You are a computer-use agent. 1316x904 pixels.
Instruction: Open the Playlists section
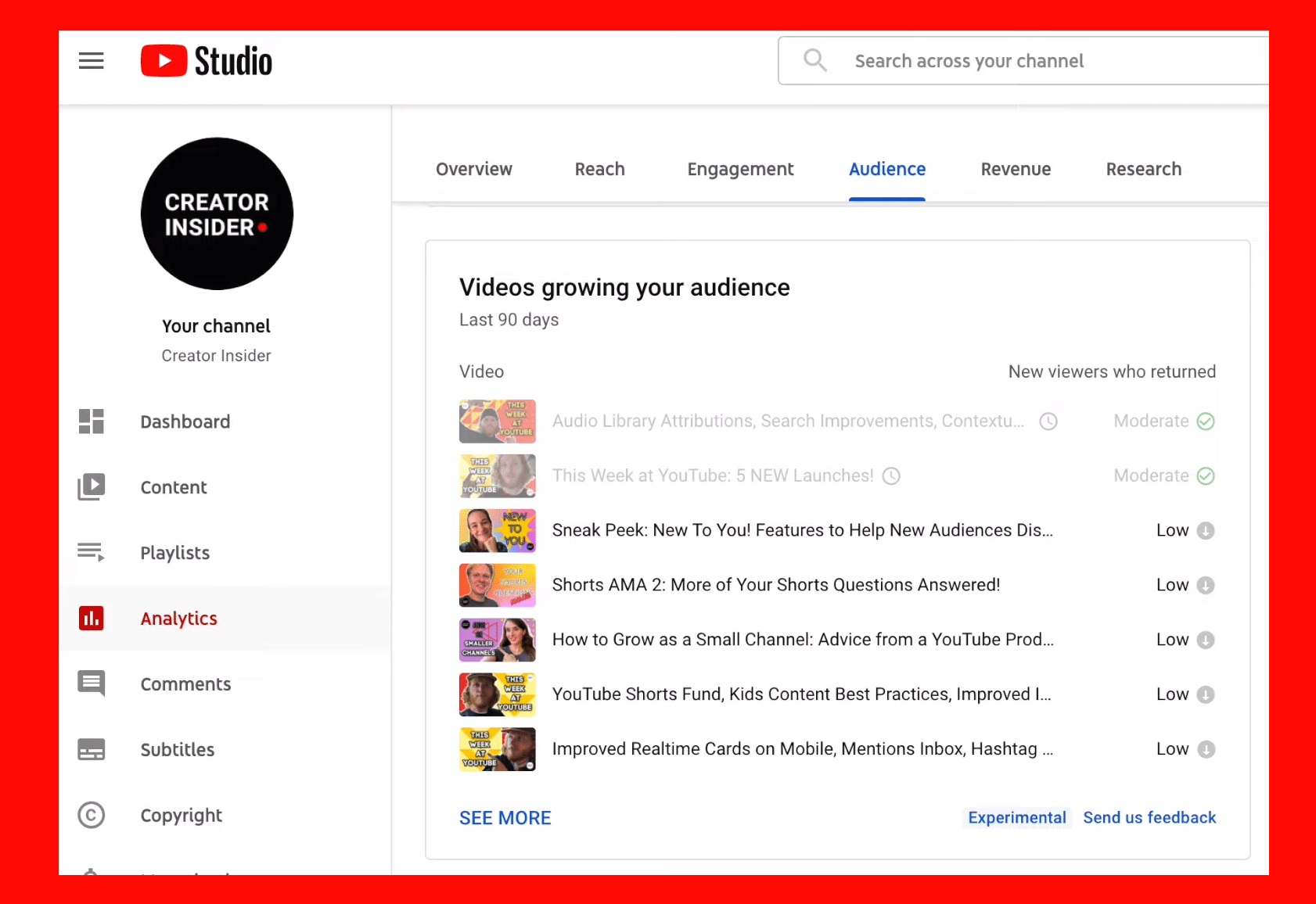click(x=174, y=553)
